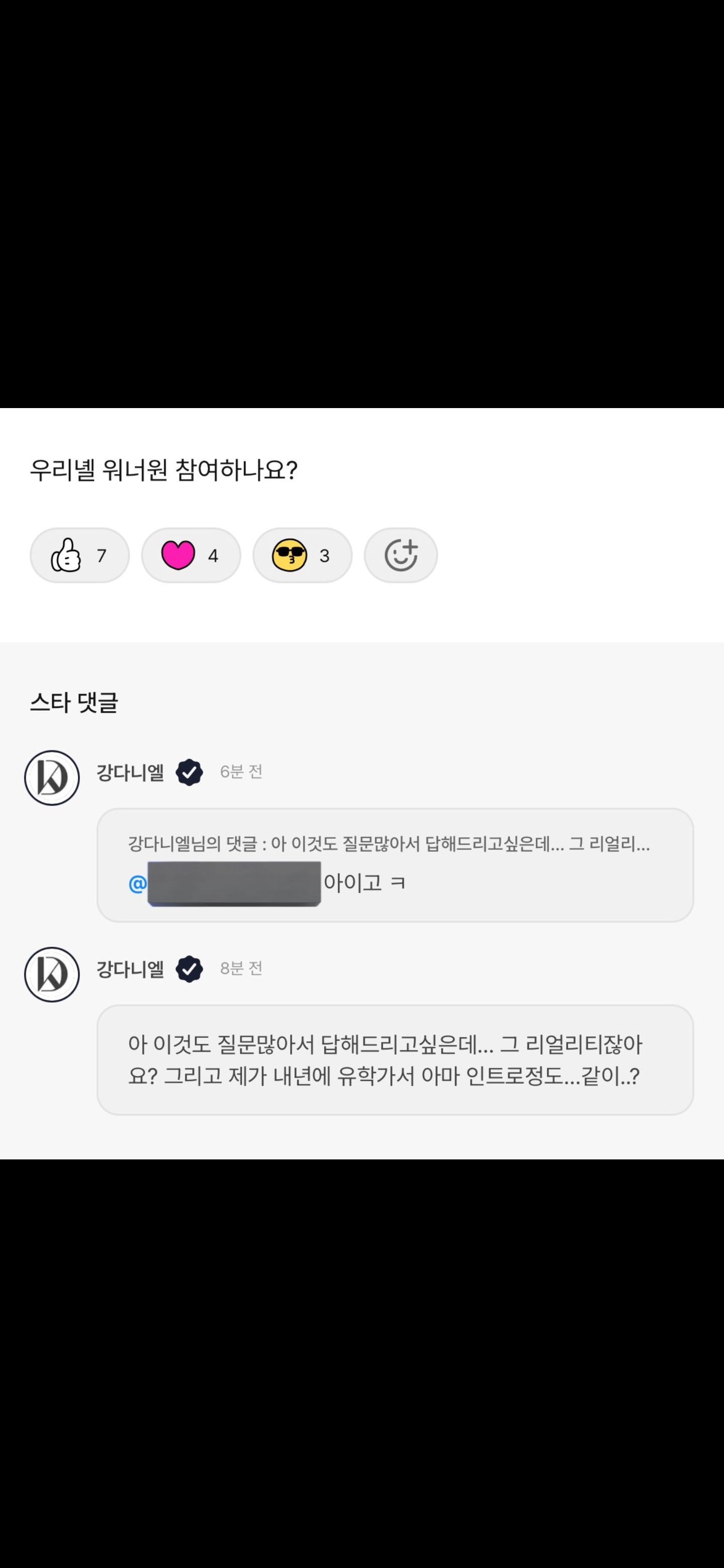Open the add emoji reaction picker

pyautogui.click(x=401, y=555)
